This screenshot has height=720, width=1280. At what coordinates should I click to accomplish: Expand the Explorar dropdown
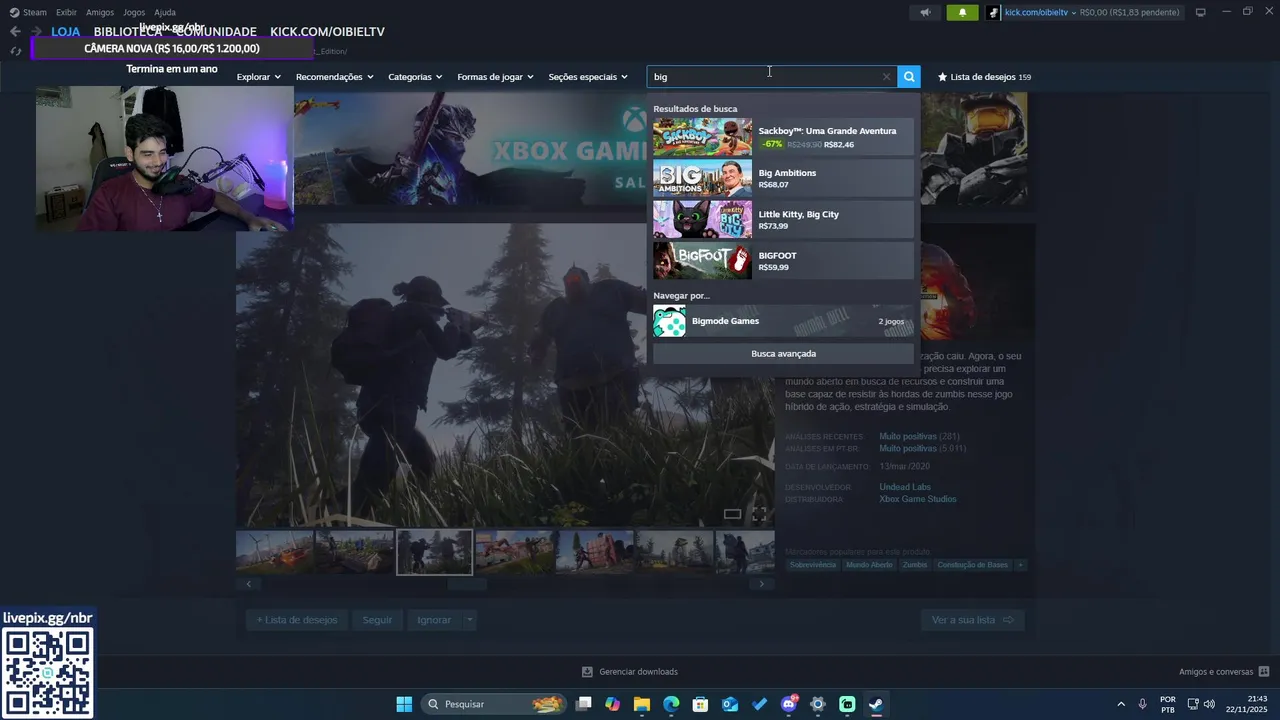258,77
